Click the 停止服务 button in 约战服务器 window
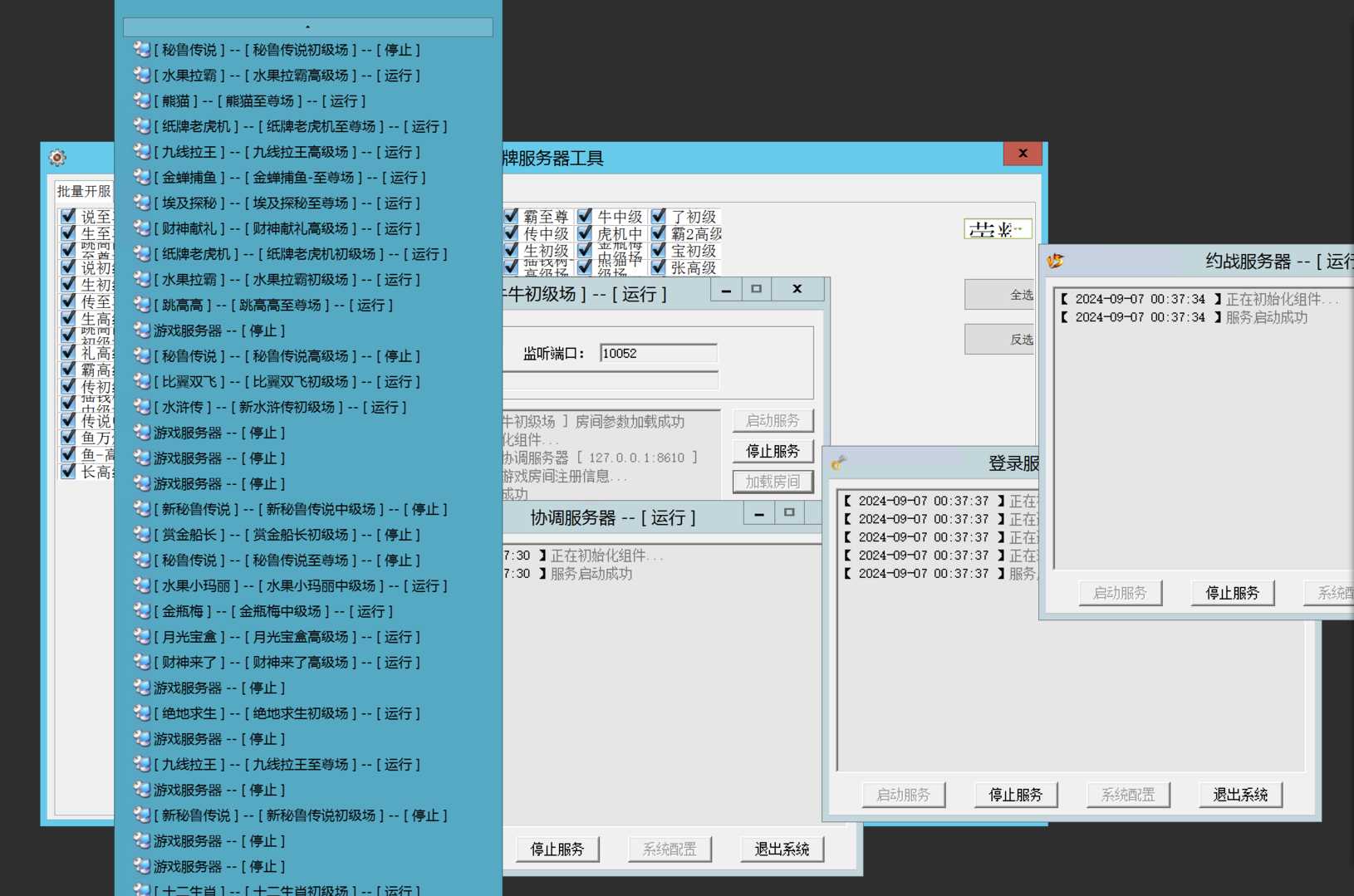Image resolution: width=1354 pixels, height=896 pixels. click(x=1232, y=593)
